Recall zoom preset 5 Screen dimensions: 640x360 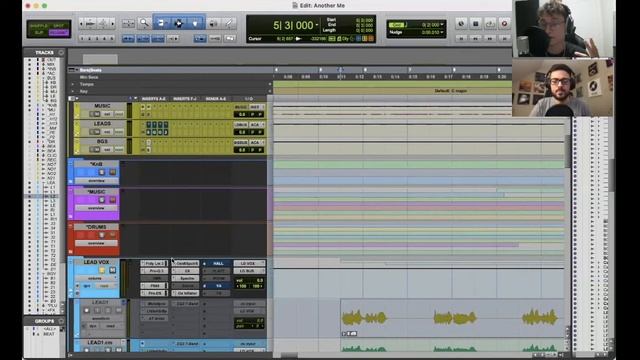click(x=112, y=38)
